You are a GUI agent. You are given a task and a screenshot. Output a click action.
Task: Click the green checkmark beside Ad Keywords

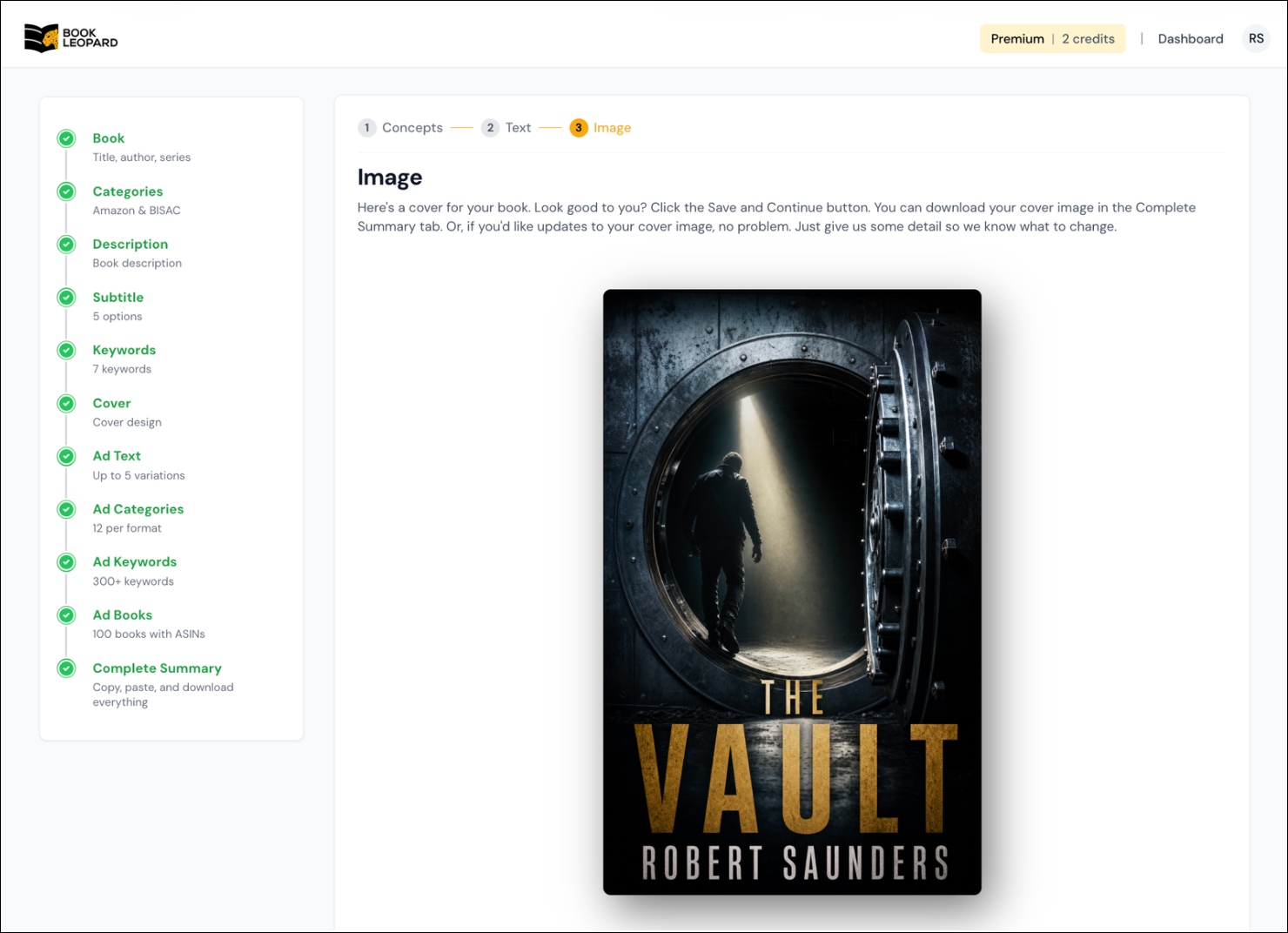tap(66, 562)
